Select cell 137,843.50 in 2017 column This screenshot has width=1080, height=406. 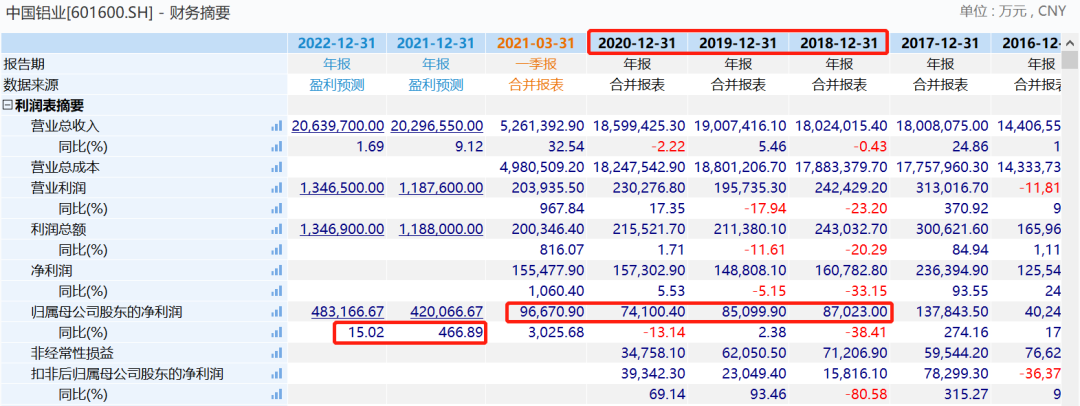point(950,312)
